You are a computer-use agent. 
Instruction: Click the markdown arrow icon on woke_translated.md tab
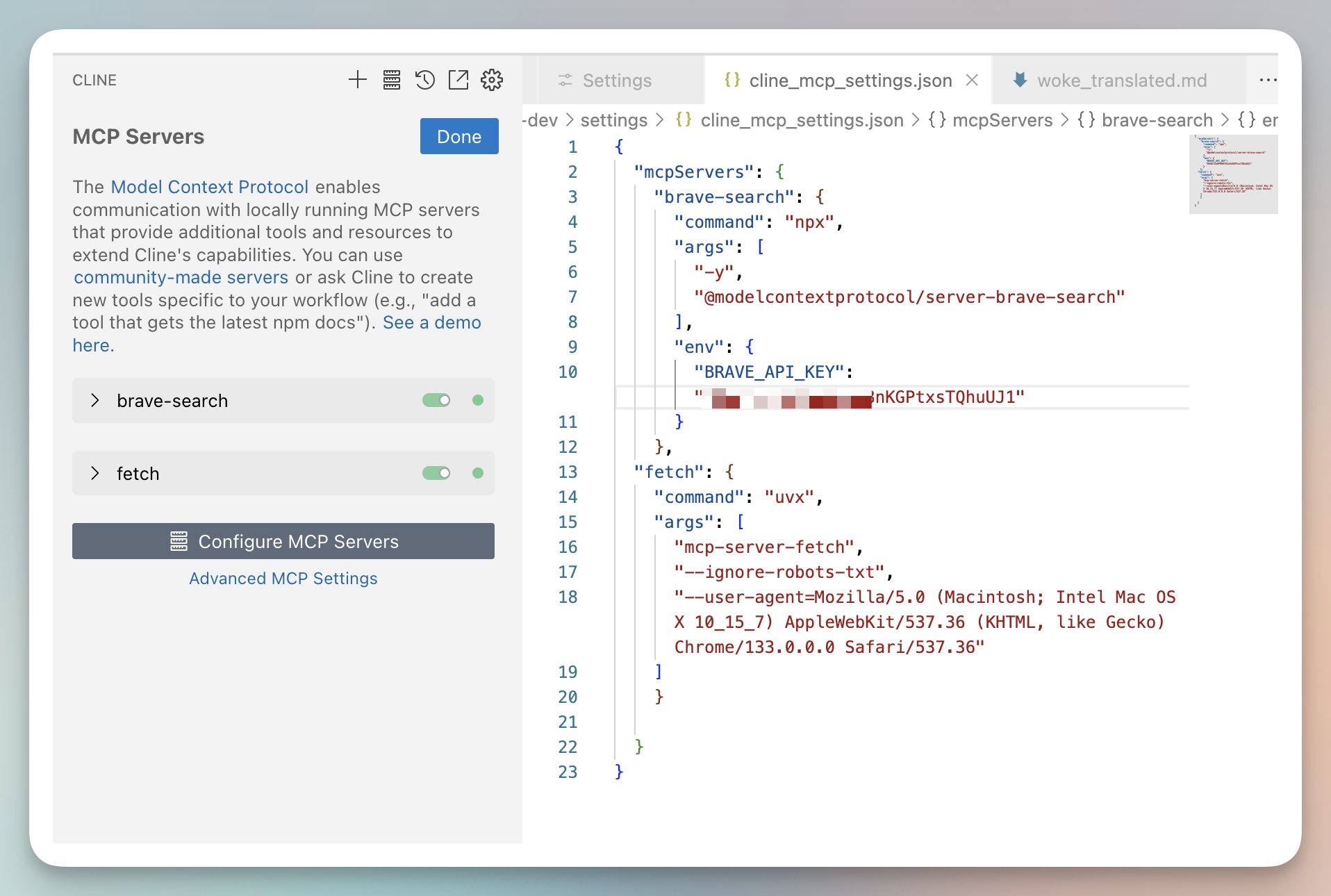pos(1020,80)
